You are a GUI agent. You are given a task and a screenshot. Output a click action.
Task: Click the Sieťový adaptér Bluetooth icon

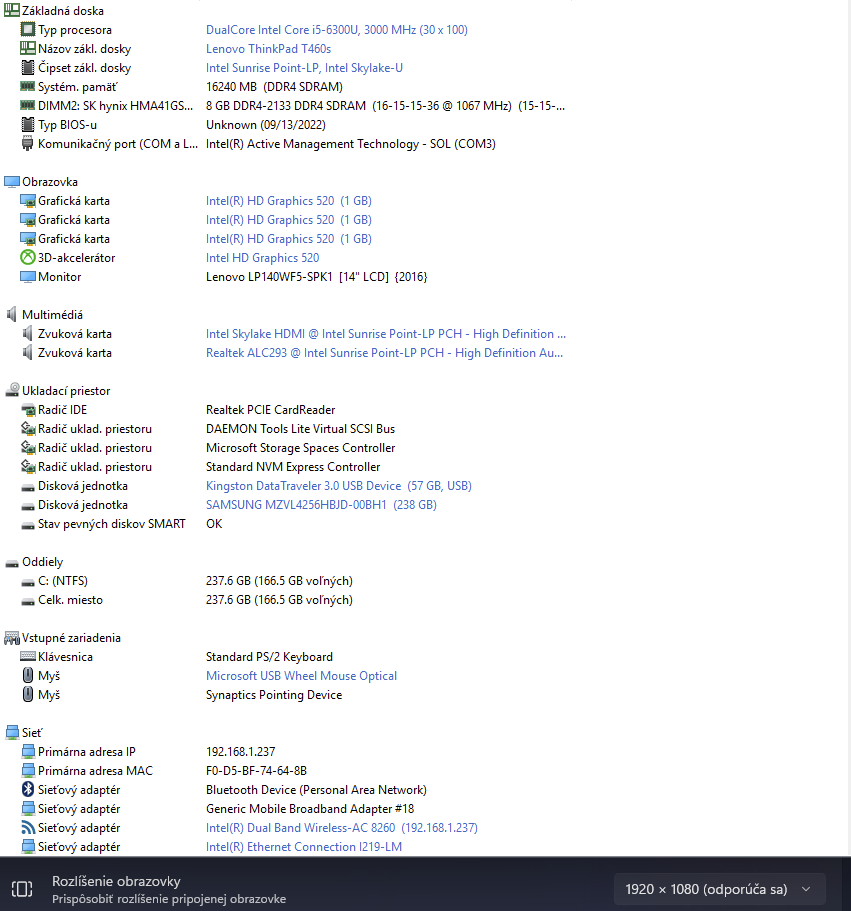[28, 789]
